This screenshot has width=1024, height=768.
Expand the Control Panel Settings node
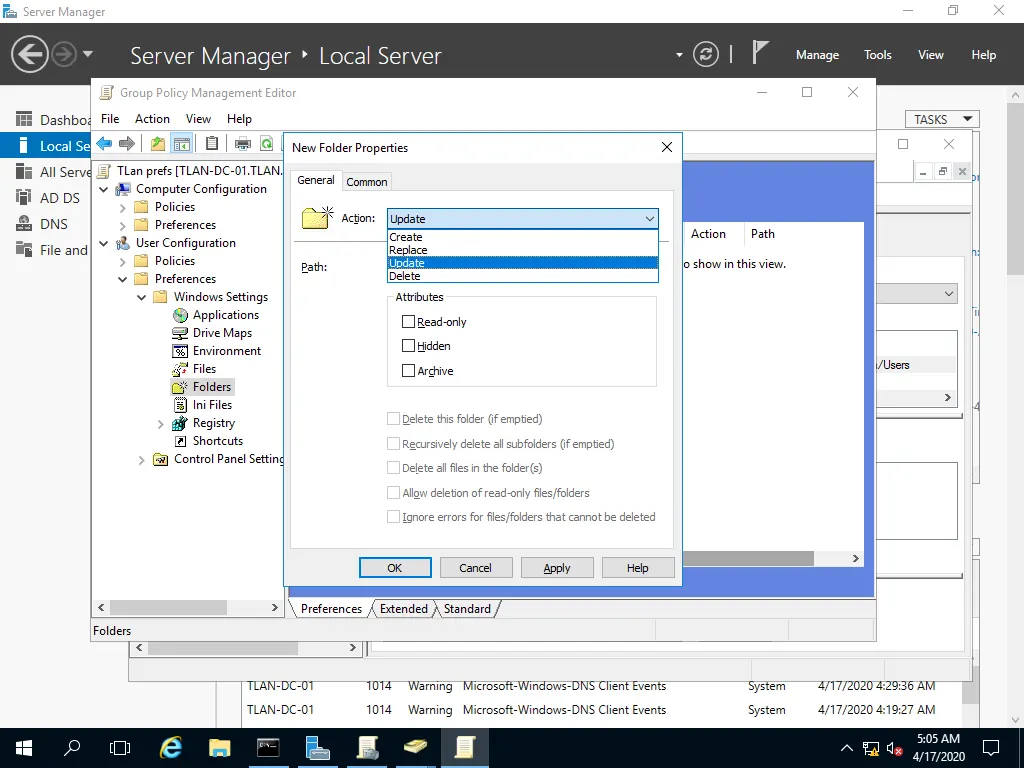(142, 460)
